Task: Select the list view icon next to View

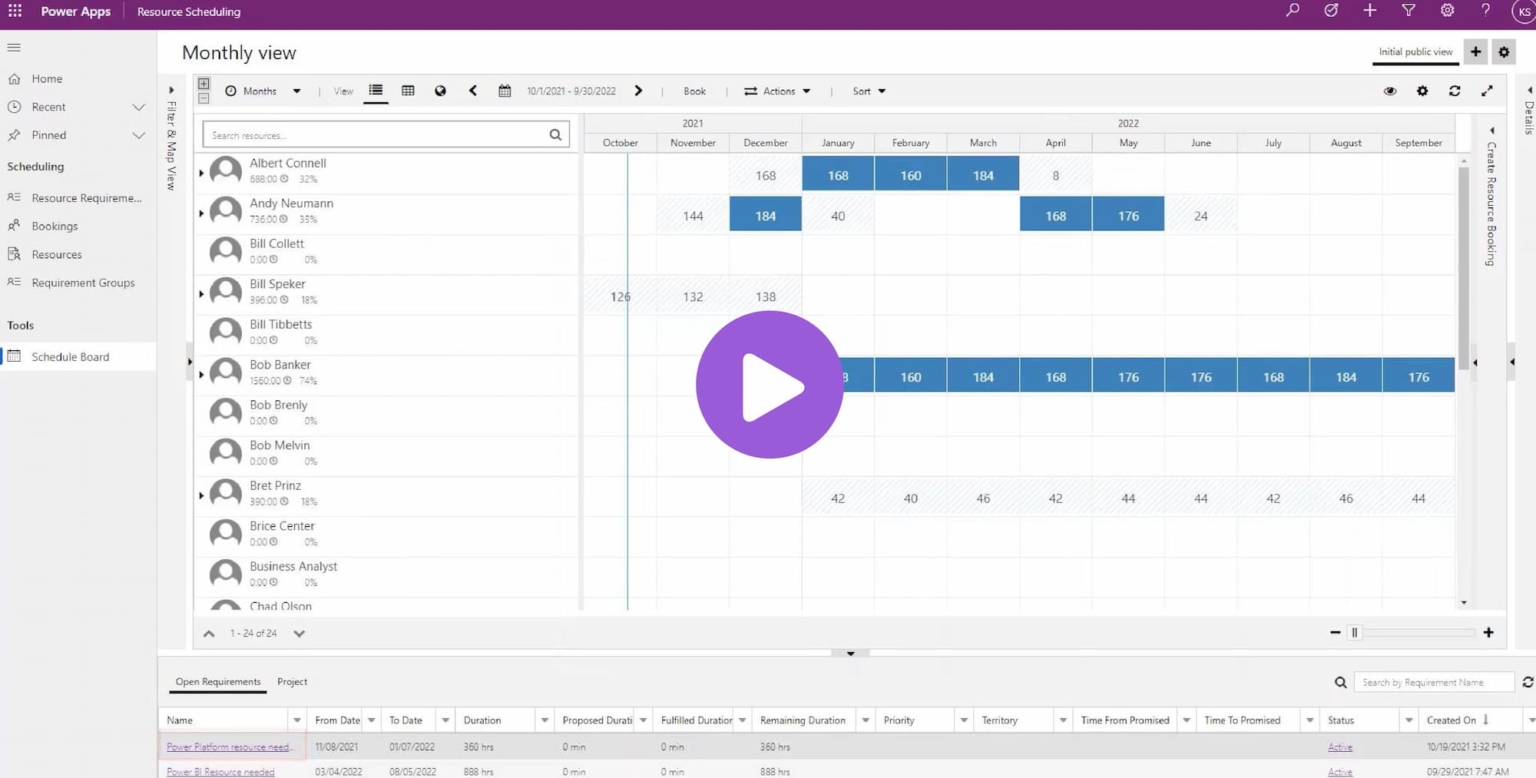Action: tap(375, 91)
